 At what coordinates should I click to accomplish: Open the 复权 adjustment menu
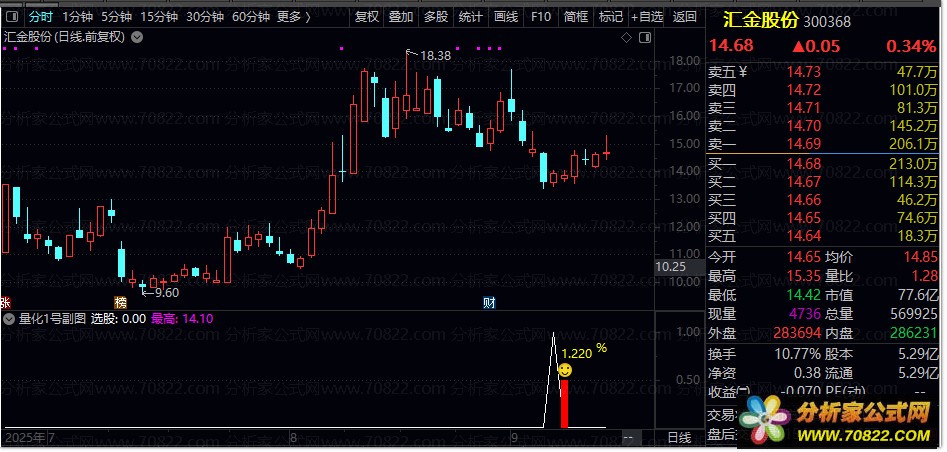[367, 17]
